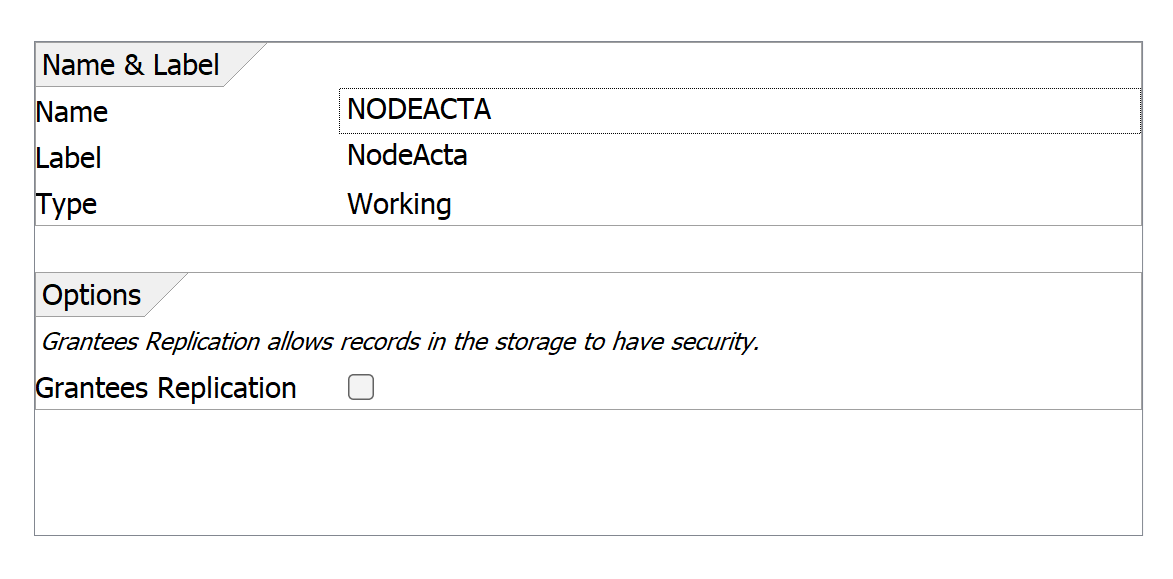Click the blank separator row above Options
1173x579 pixels.
coord(588,249)
